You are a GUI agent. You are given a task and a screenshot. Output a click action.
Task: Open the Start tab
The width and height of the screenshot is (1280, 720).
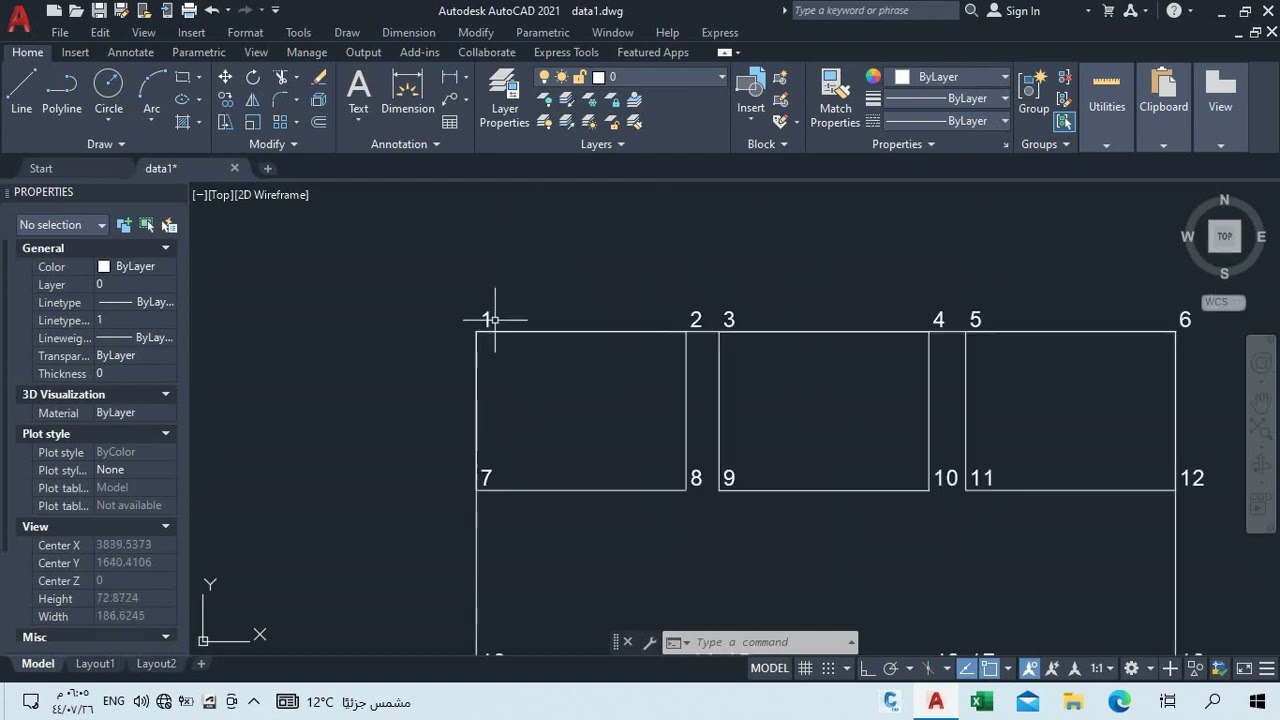click(41, 168)
